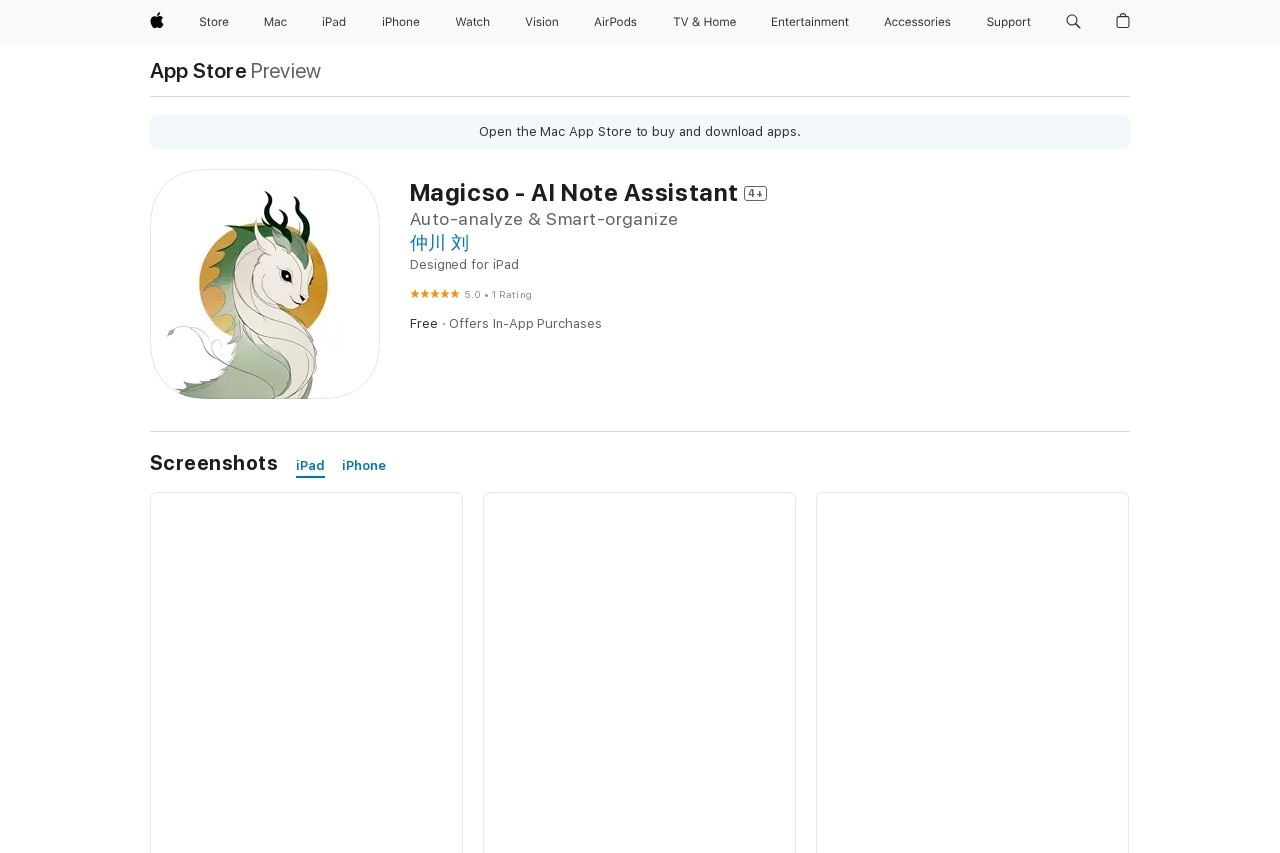Open the Accessories menu
Screen dimensions: 1280x853
pyautogui.click(x=917, y=22)
